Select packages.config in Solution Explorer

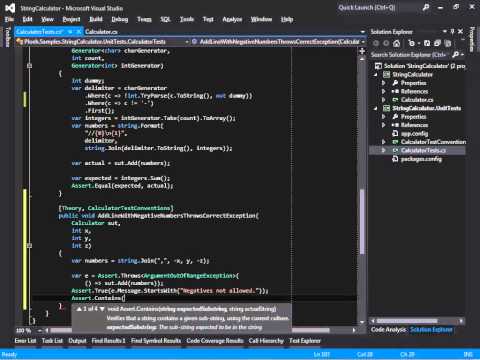coord(421,159)
